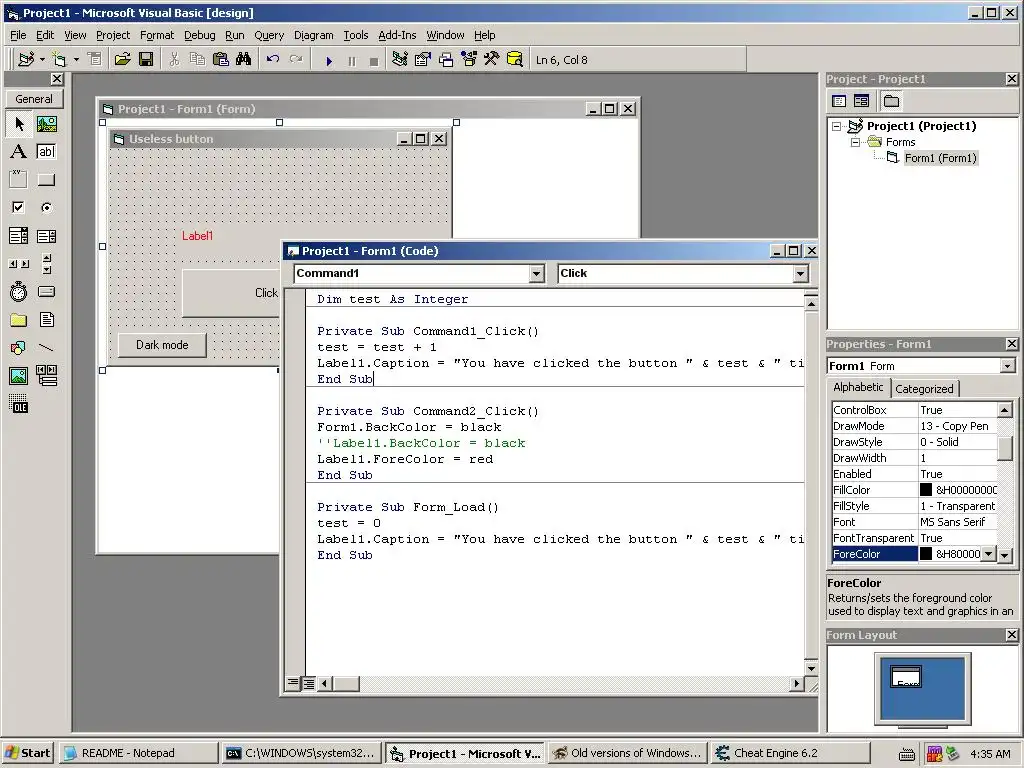Open the dropdown arrow beside Add Project icon
The width and height of the screenshot is (1024, 768).
pyautogui.click(x=42, y=59)
